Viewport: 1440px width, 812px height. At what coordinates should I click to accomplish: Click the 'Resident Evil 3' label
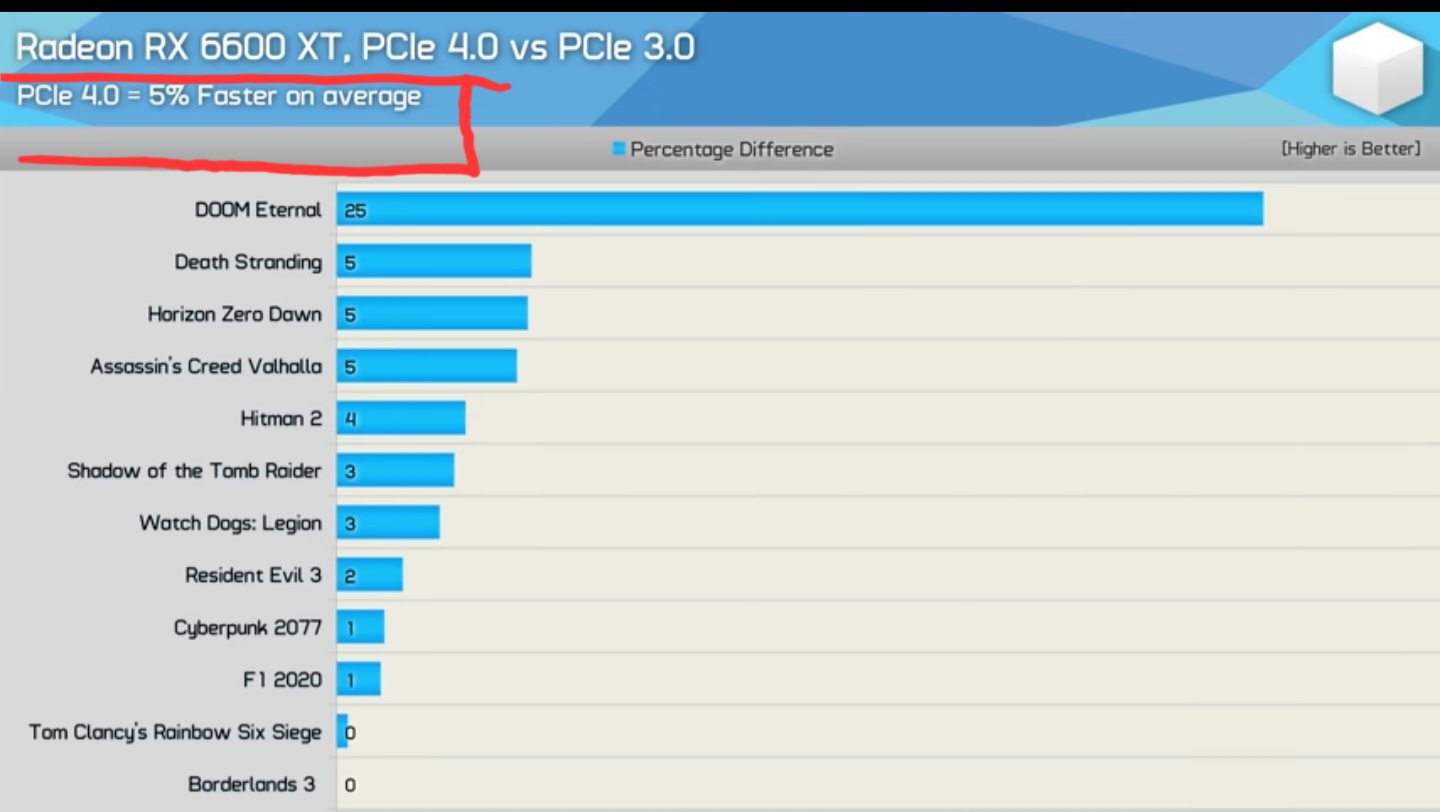point(253,575)
